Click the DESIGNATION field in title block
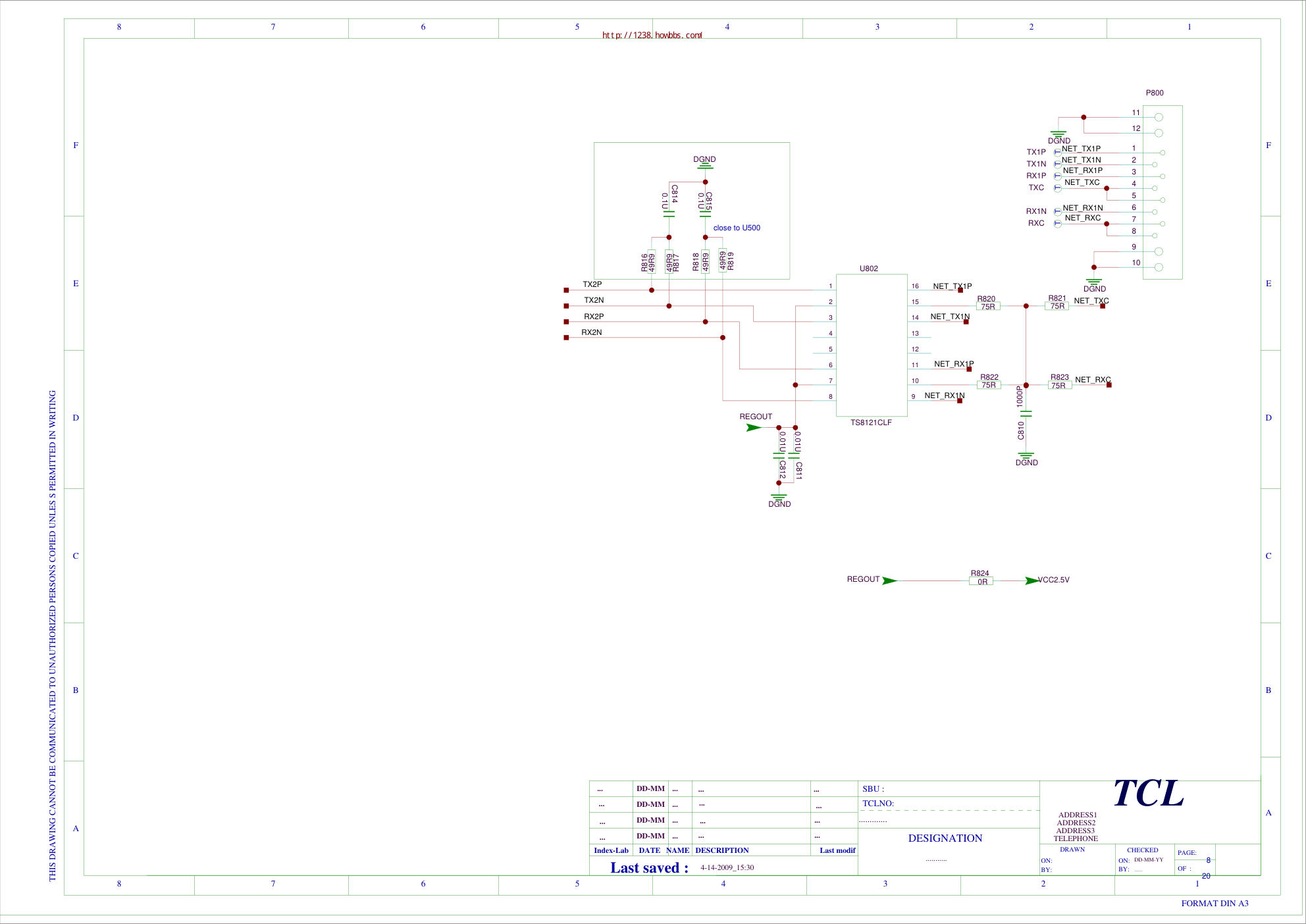The image size is (1306, 924). (x=945, y=838)
